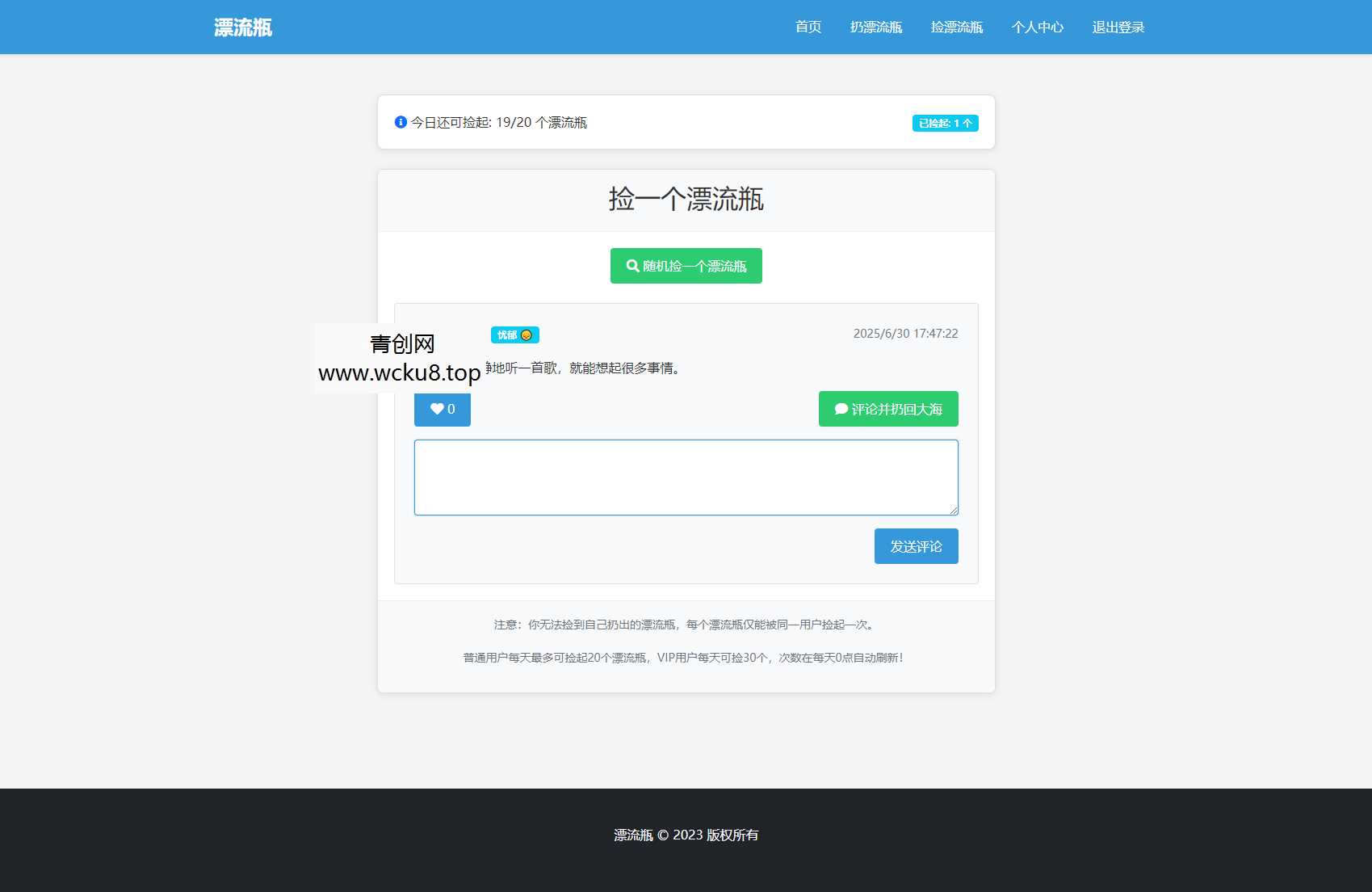Switch to 扔漂流瓶 page
The height and width of the screenshot is (892, 1372).
[x=876, y=27]
